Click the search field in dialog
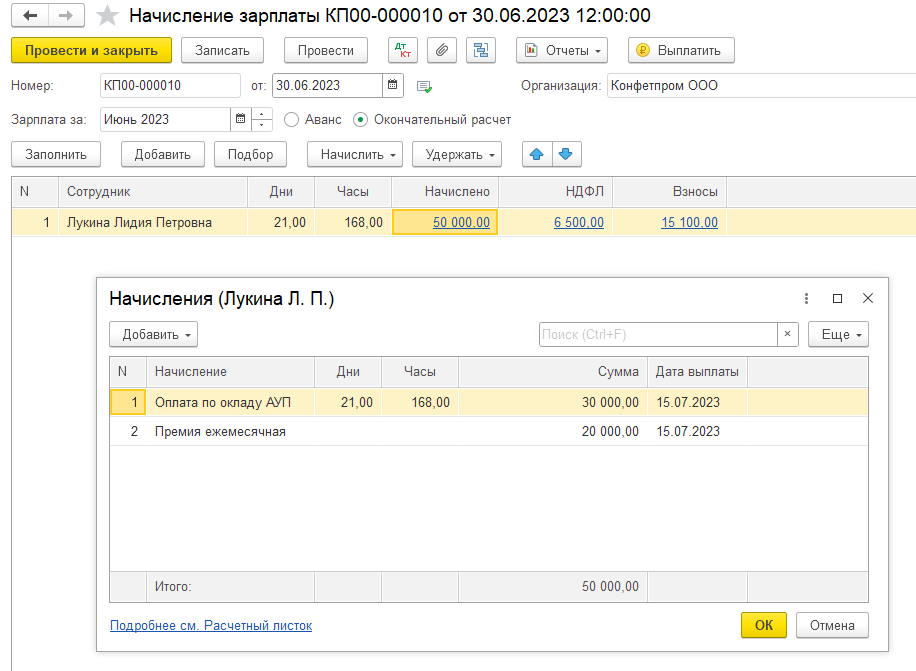 [657, 335]
